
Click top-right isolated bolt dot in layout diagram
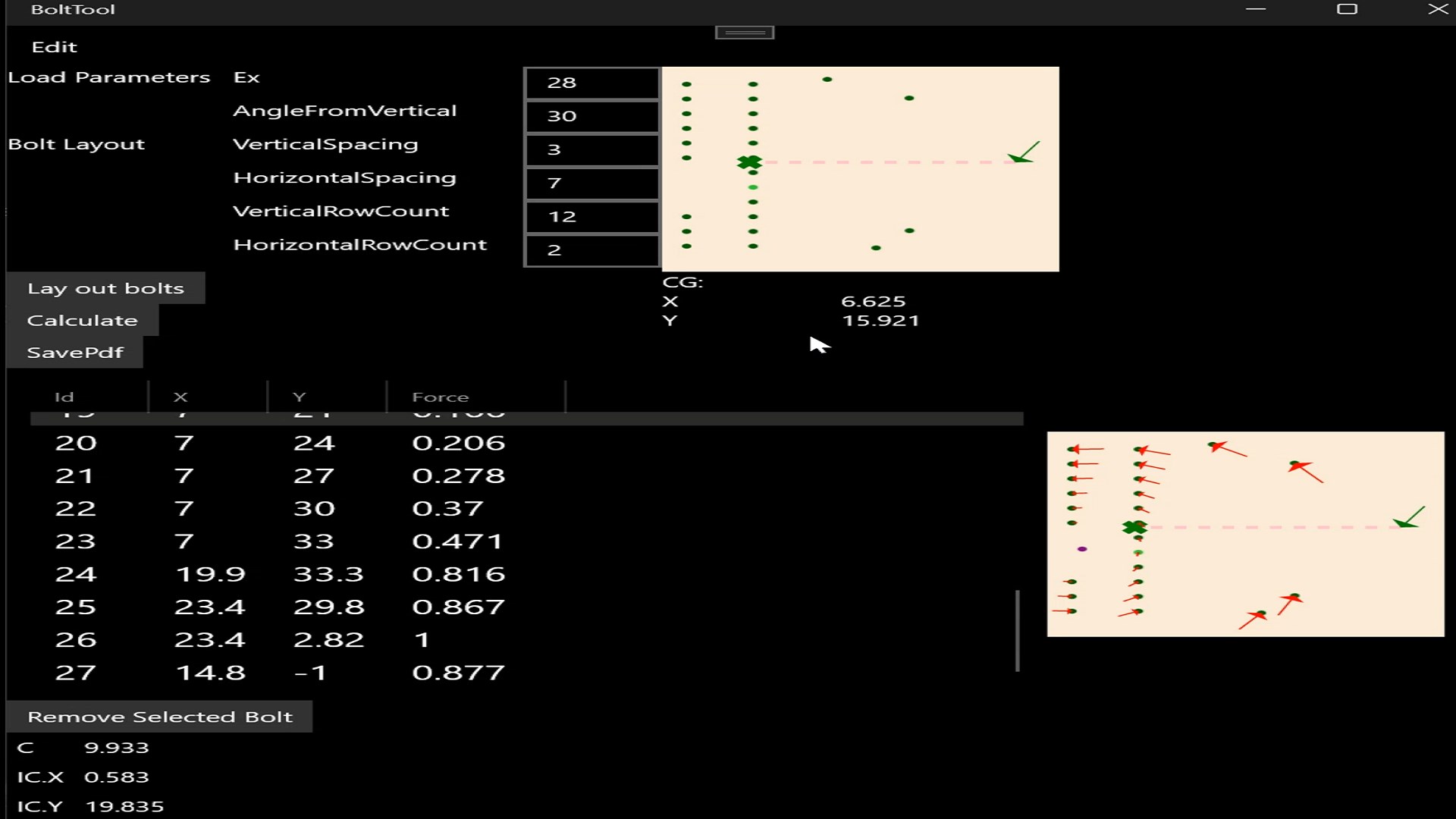pyautogui.click(x=909, y=99)
